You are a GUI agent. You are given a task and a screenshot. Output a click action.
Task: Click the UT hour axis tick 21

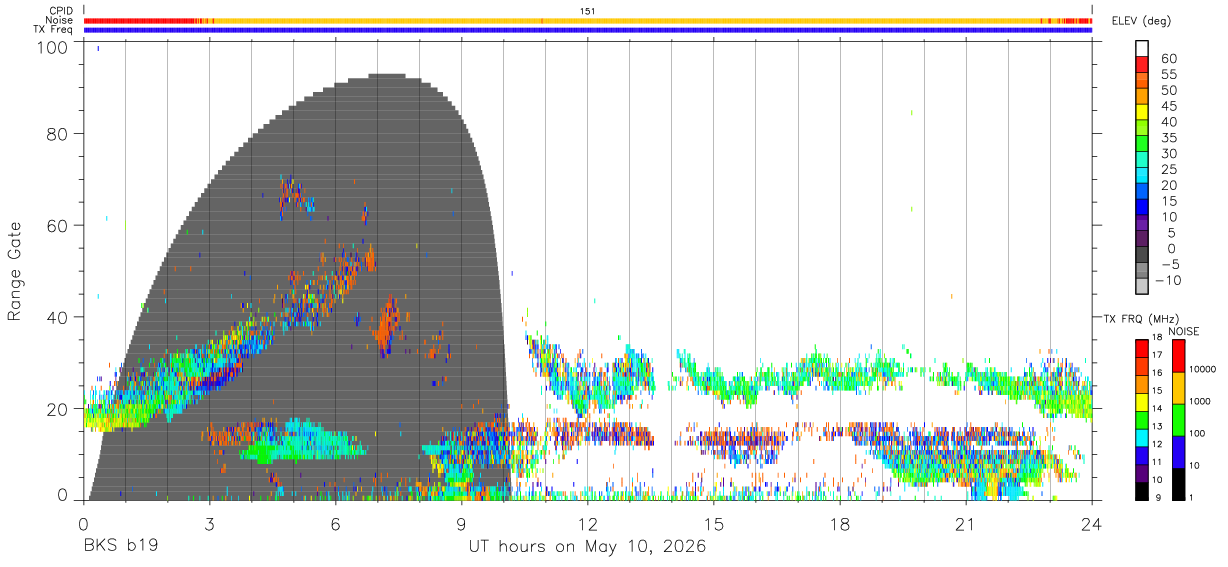[966, 524]
